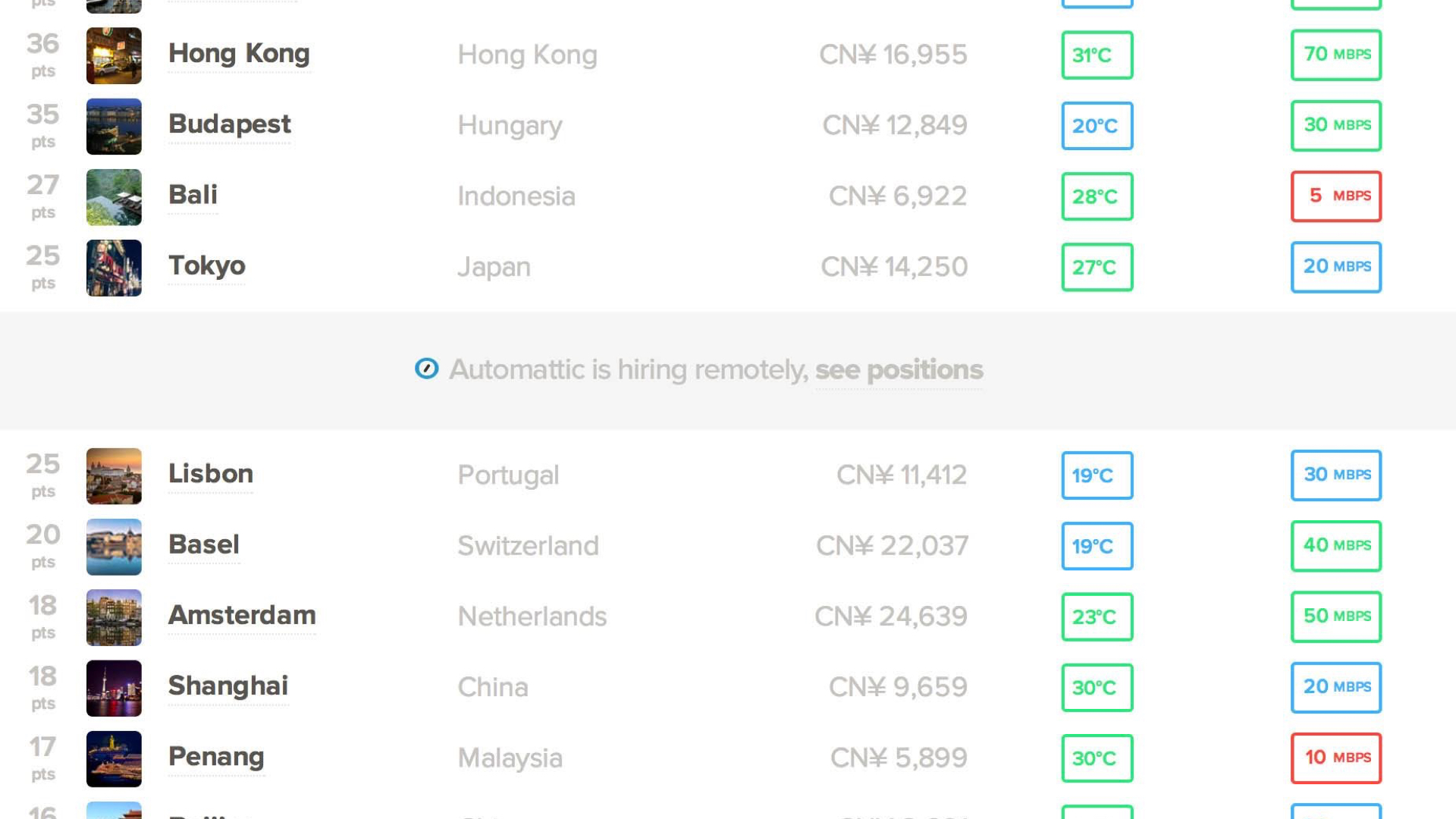Viewport: 1456px width, 819px height.
Task: Click Budapest's 20°C temperature badge
Action: [1097, 125]
